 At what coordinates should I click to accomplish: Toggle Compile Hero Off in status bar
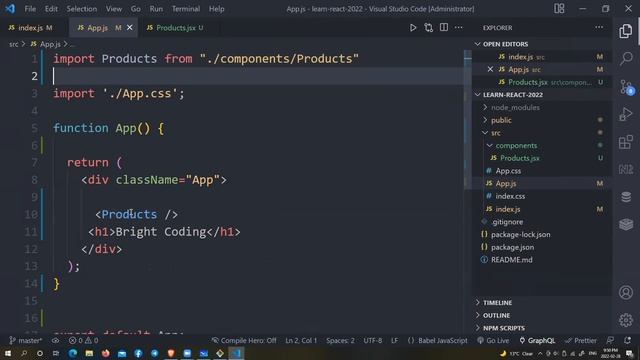click(244, 340)
